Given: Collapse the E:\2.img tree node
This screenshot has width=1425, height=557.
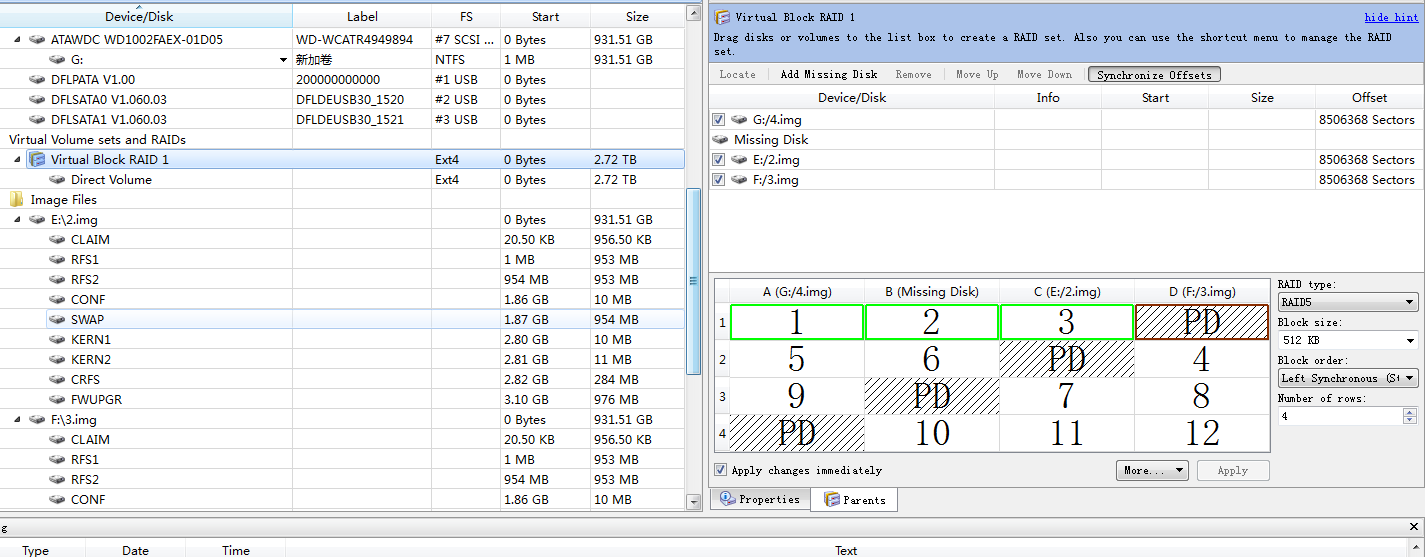Looking at the screenshot, I should (16, 220).
